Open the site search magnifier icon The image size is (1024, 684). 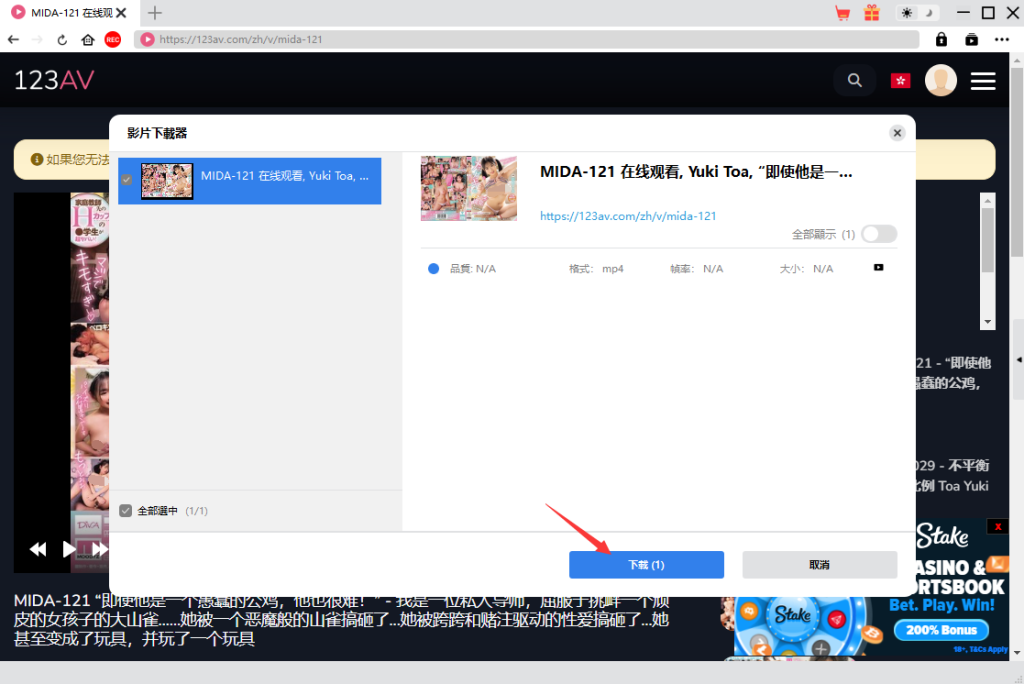[x=854, y=80]
